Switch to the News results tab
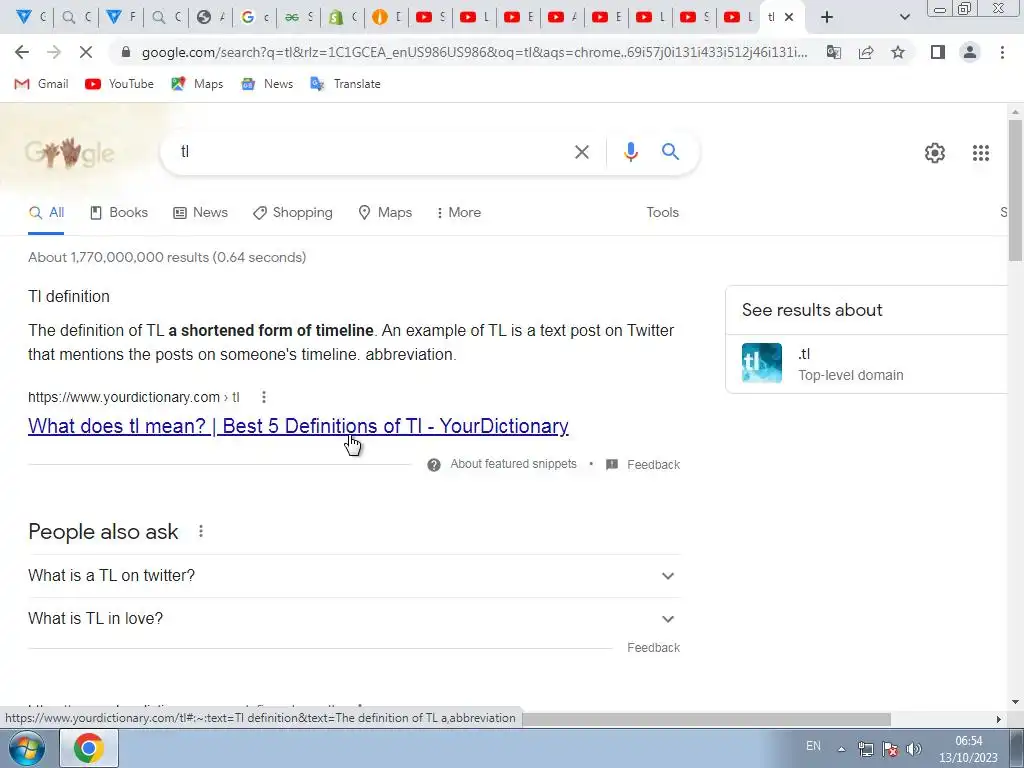The width and height of the screenshot is (1024, 768). [x=200, y=212]
